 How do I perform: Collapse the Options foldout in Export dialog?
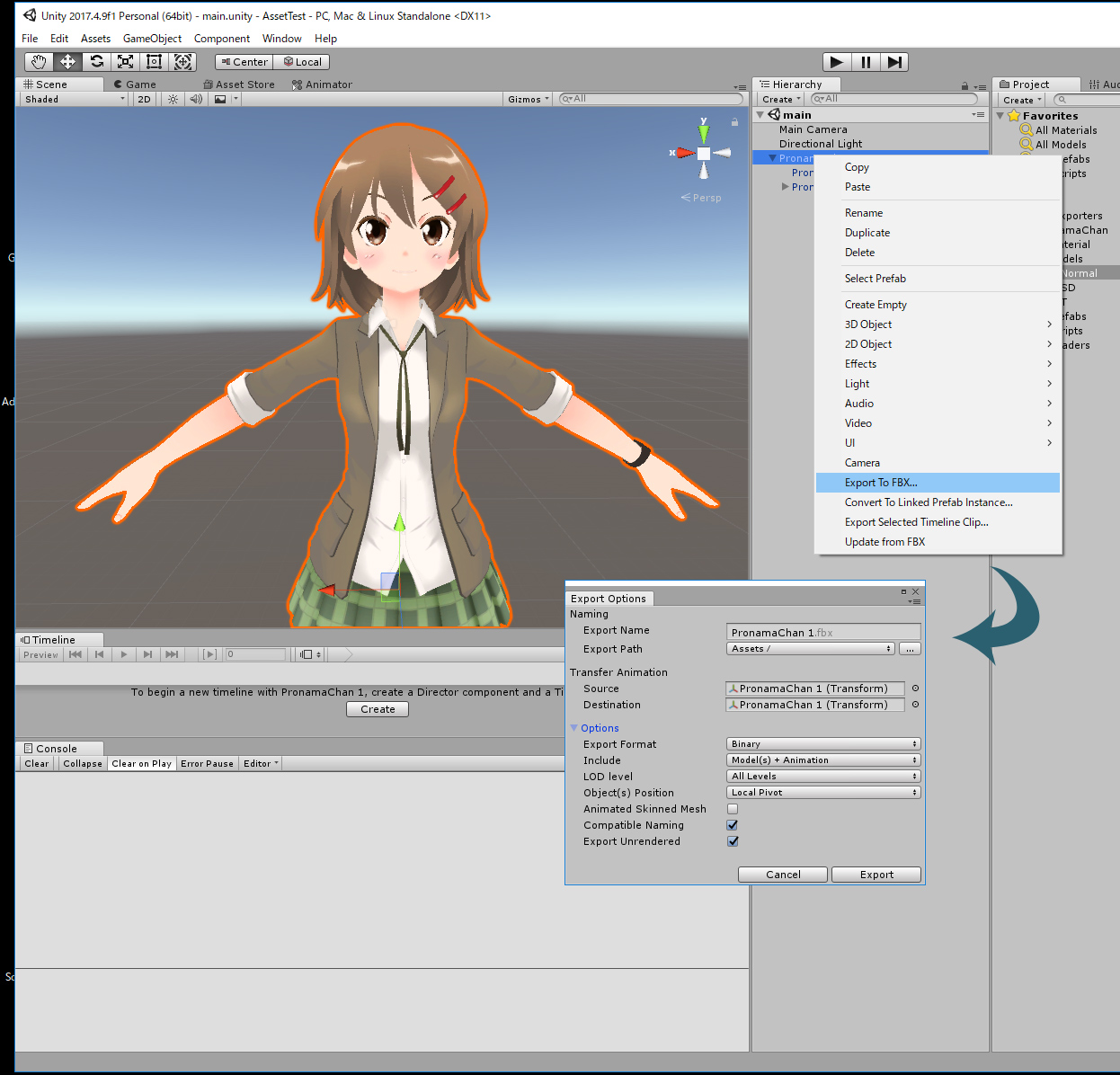click(x=575, y=728)
